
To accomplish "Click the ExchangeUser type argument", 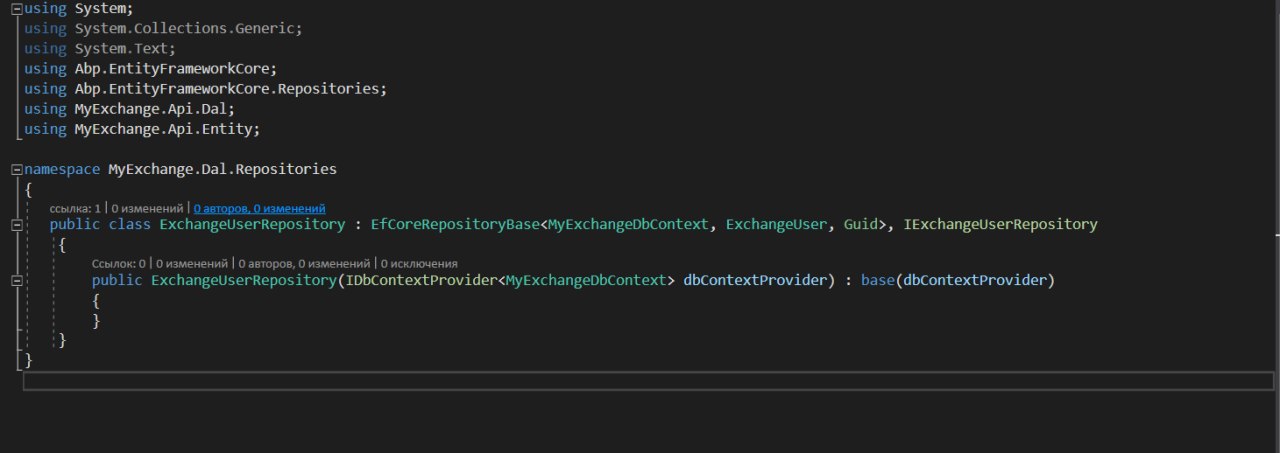I will tap(776, 225).
